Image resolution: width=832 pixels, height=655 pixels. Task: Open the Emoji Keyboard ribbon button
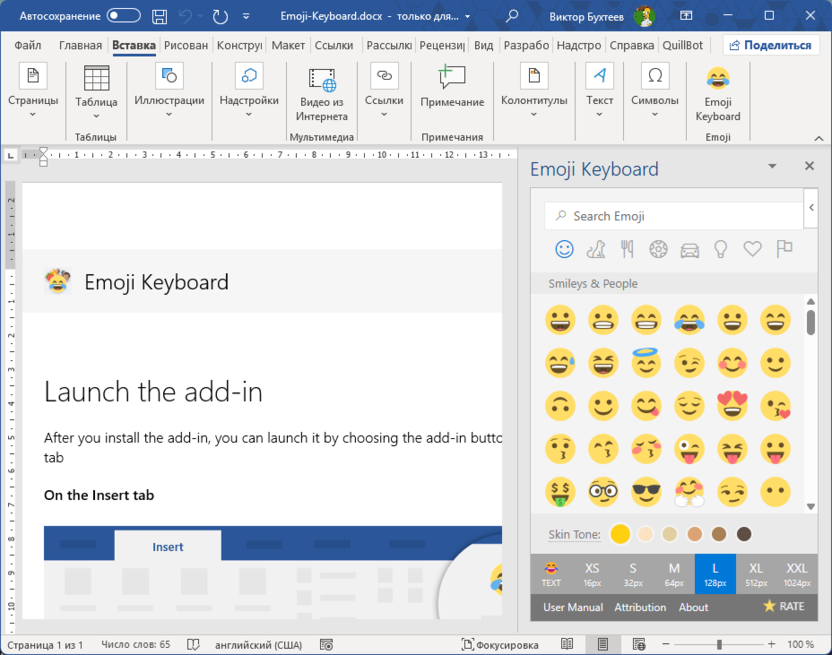(x=717, y=94)
